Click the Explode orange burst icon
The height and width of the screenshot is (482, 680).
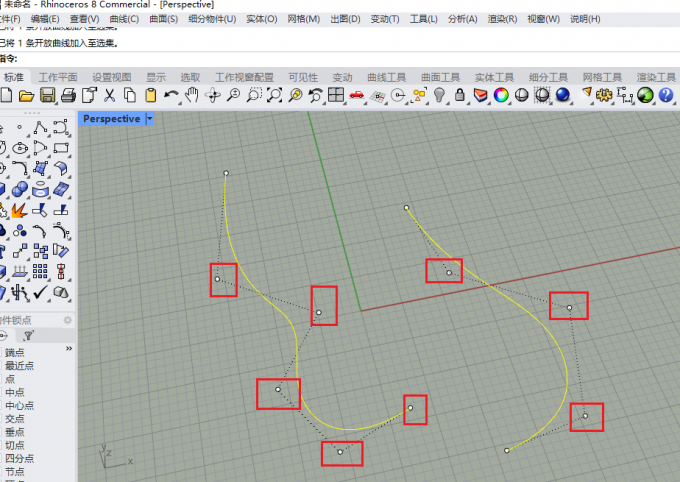(x=19, y=210)
